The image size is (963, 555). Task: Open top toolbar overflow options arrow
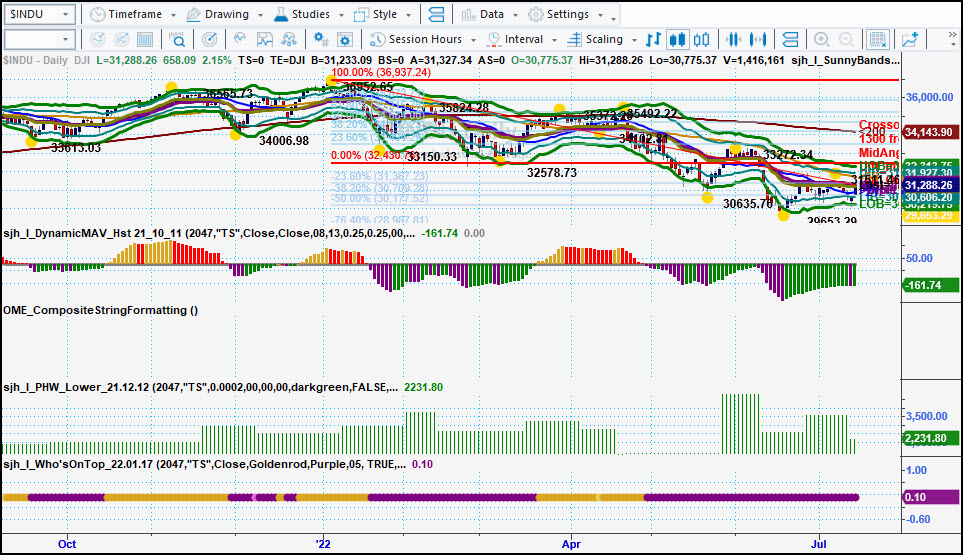tap(614, 18)
